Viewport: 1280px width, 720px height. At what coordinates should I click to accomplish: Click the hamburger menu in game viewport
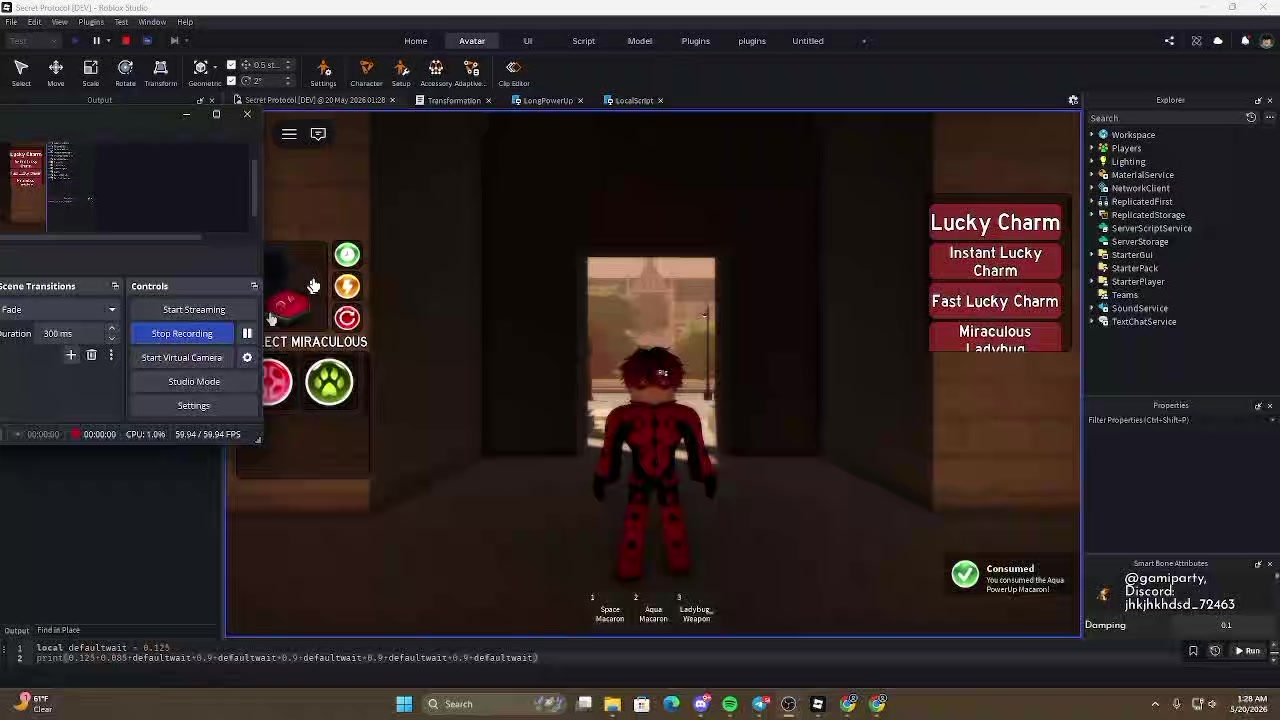click(x=289, y=134)
